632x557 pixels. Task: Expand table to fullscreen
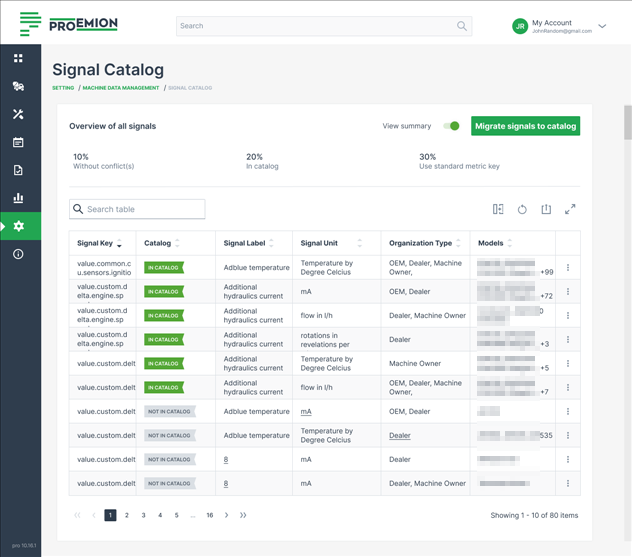tap(570, 209)
